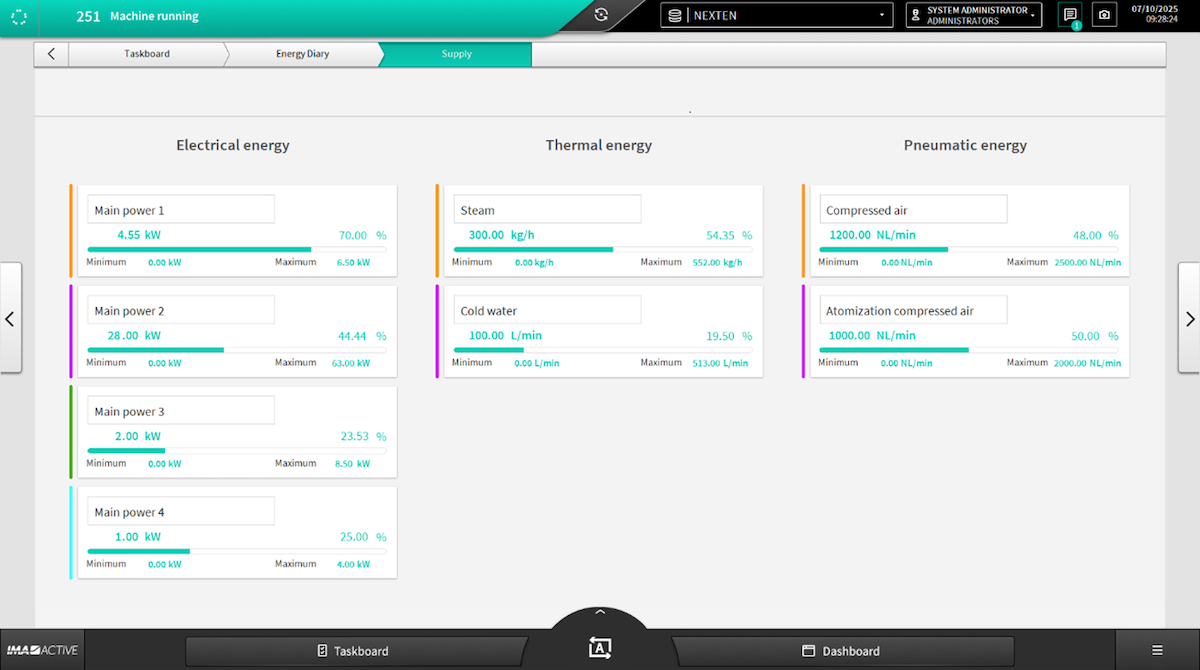Click the Steam name field
Viewport: 1200px width, 670px height.
547,210
